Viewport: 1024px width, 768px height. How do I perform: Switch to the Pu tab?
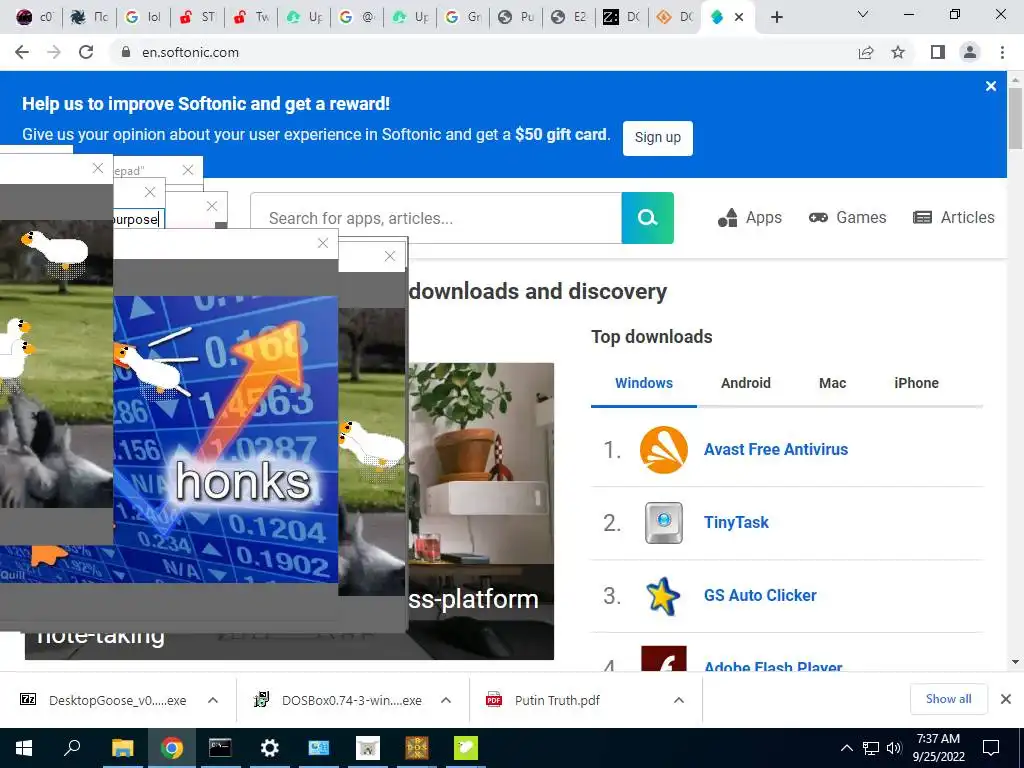click(518, 18)
